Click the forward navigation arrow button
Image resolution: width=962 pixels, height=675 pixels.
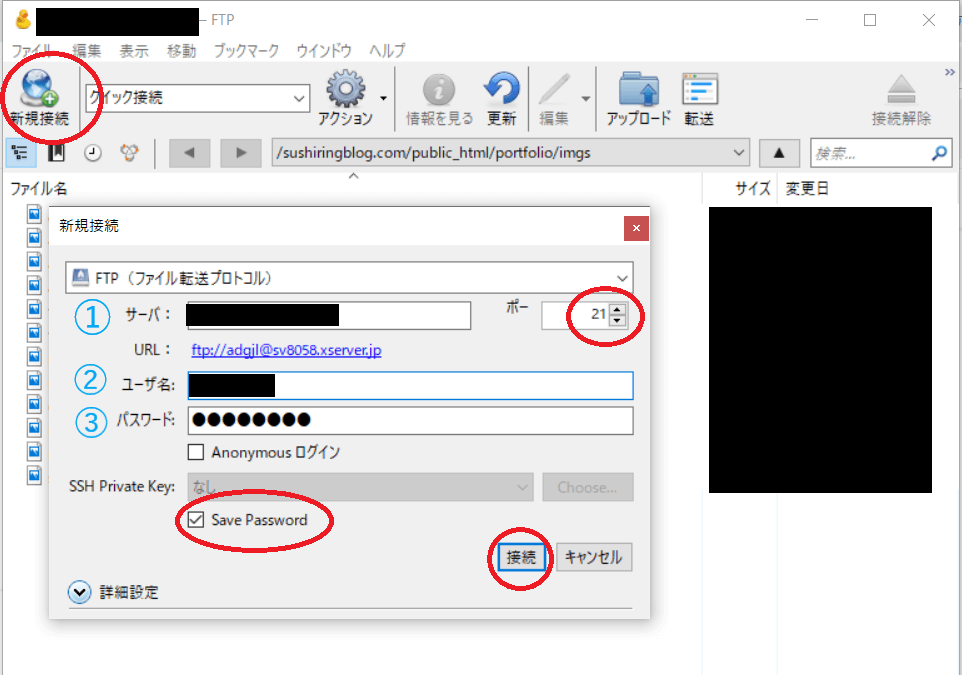point(241,153)
